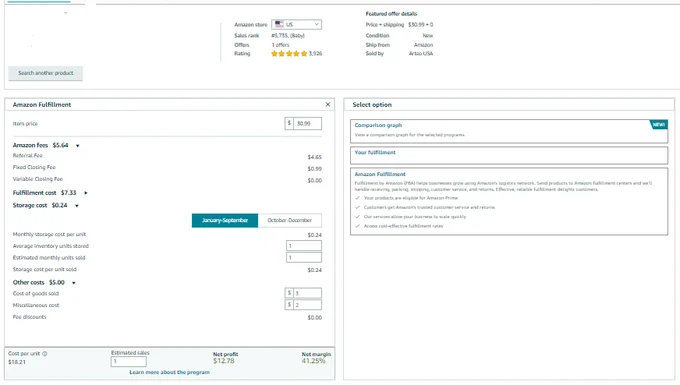Click the Sales rank #5,735 (Baby) text
Screen dimensions: 680x385
point(288,36)
